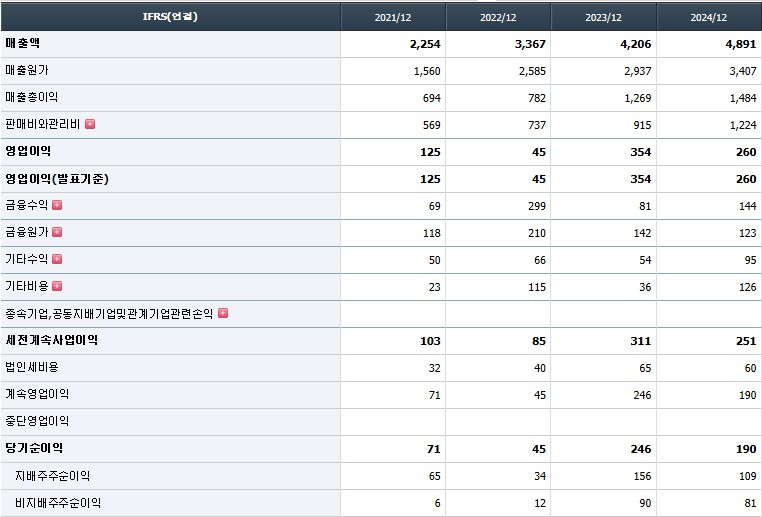Select the 계속영업이익 row label
Image resolution: width=762 pixels, height=517 pixels.
point(37,394)
